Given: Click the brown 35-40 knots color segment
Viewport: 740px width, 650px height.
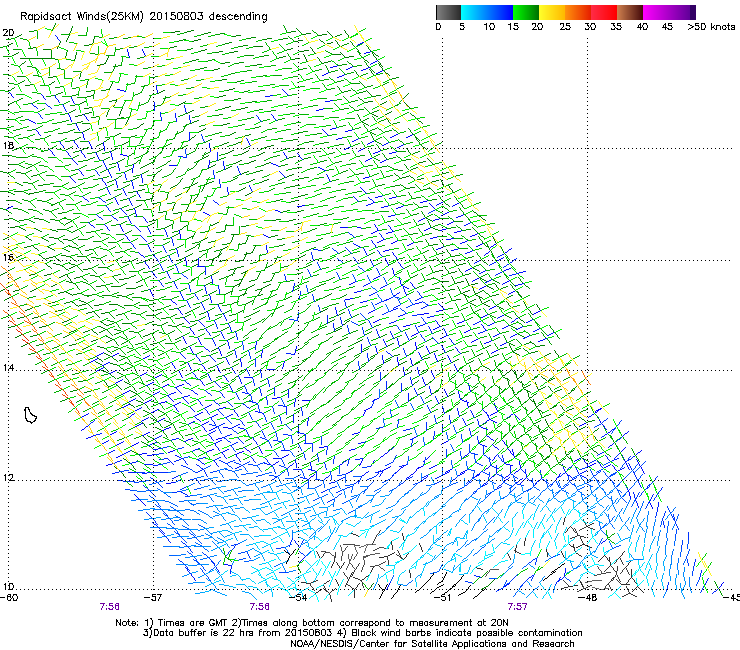Looking at the screenshot, I should (x=630, y=12).
